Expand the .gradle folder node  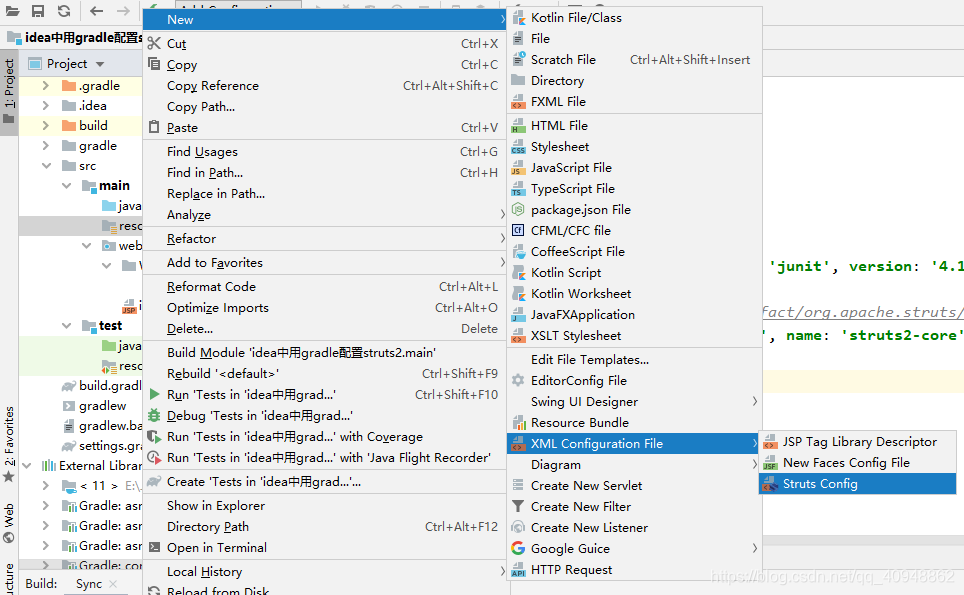tap(45, 85)
